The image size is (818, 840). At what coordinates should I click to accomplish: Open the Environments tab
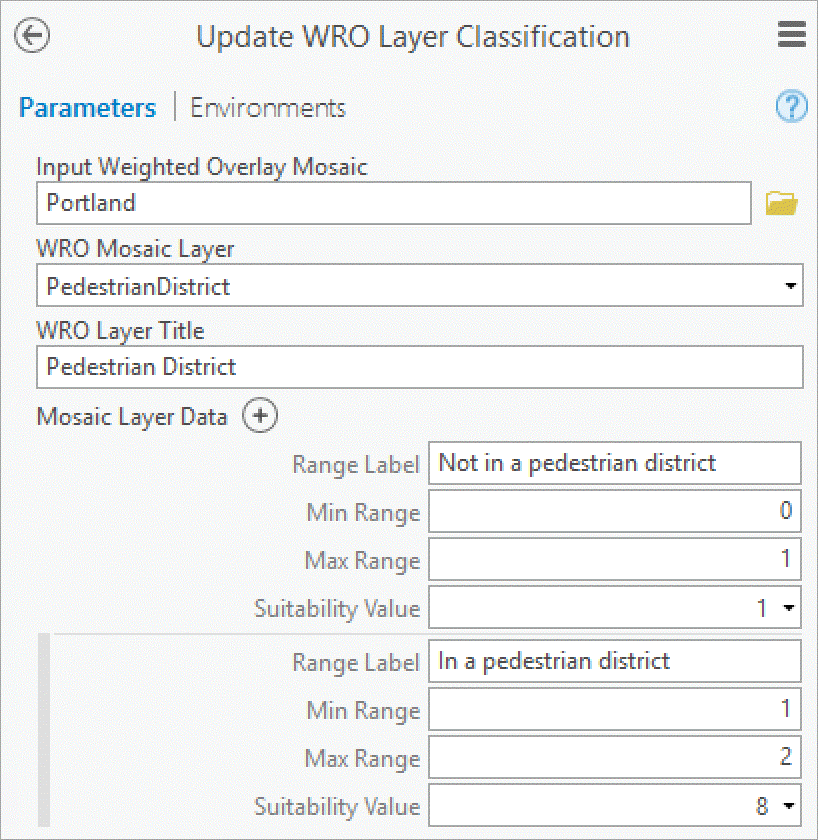coord(268,108)
